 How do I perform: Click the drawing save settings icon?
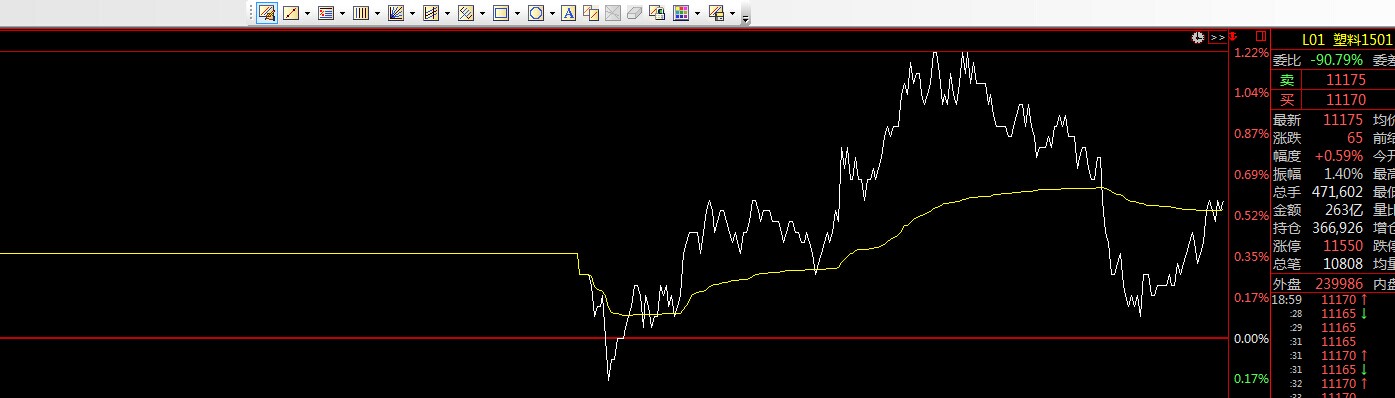coord(716,13)
